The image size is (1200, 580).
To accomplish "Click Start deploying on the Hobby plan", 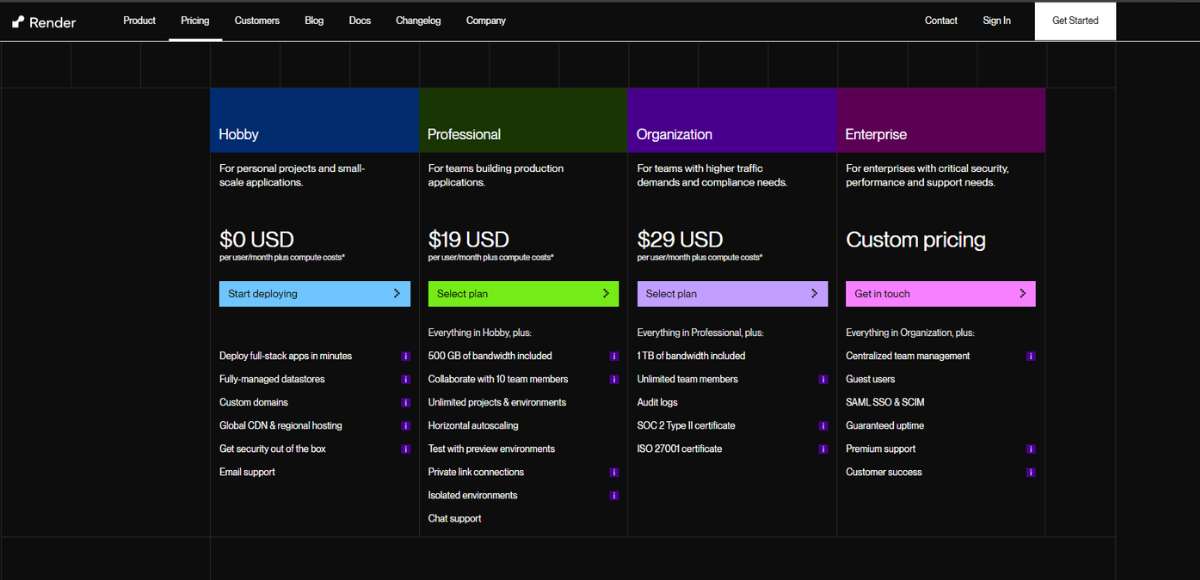I will (315, 294).
